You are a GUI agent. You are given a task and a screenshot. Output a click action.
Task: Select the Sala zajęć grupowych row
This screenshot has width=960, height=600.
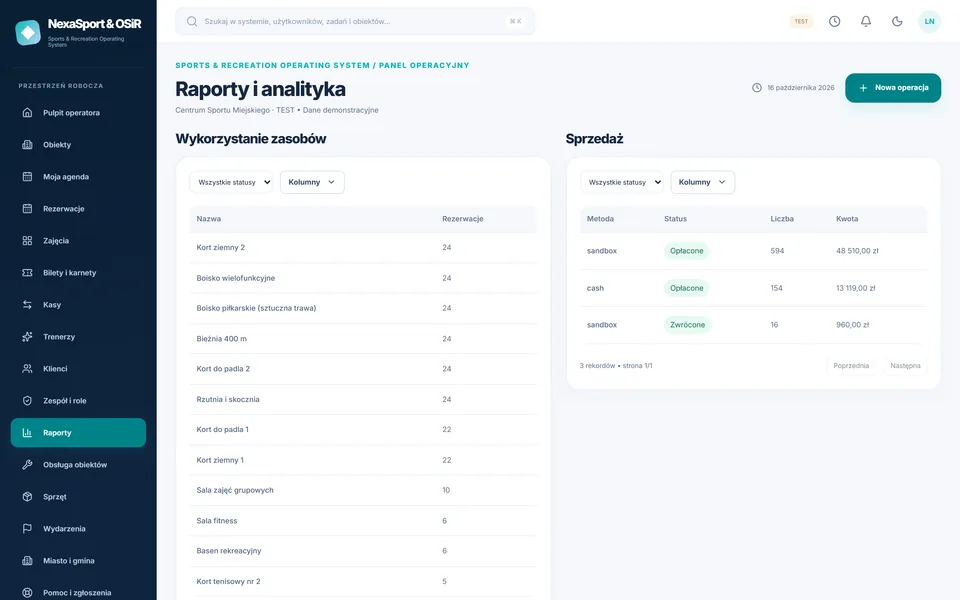pyautogui.click(x=362, y=490)
